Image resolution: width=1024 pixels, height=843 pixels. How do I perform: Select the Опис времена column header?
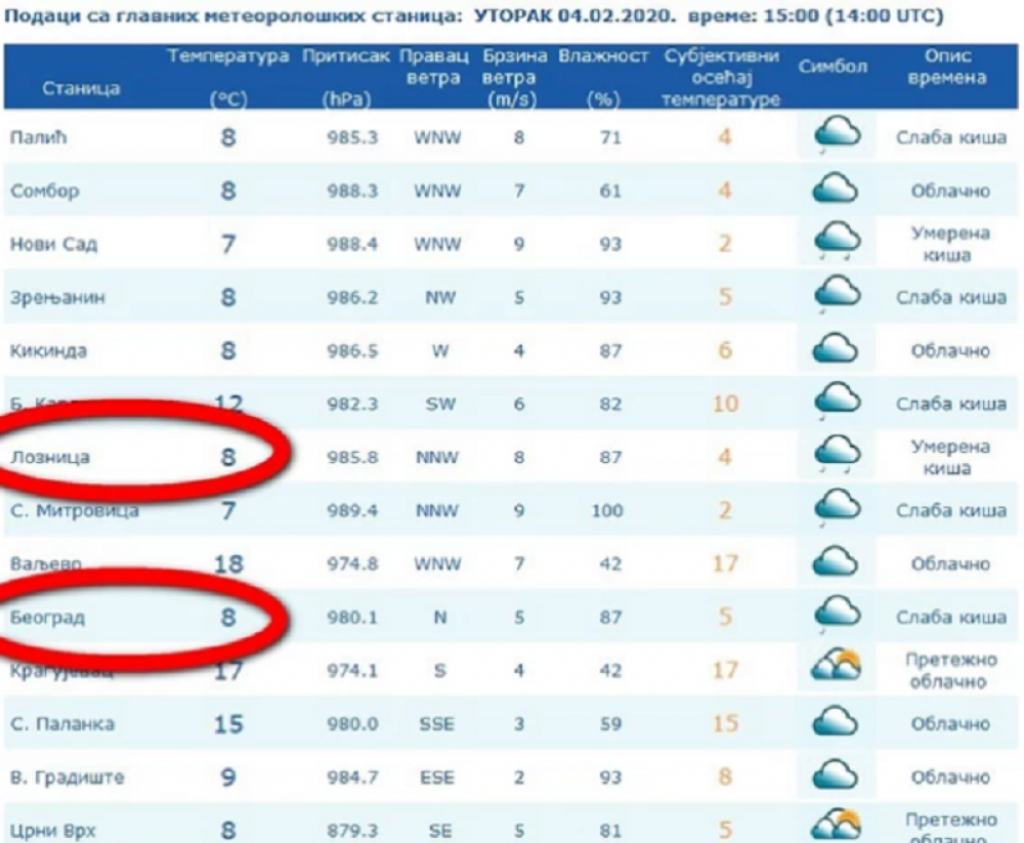(x=947, y=67)
